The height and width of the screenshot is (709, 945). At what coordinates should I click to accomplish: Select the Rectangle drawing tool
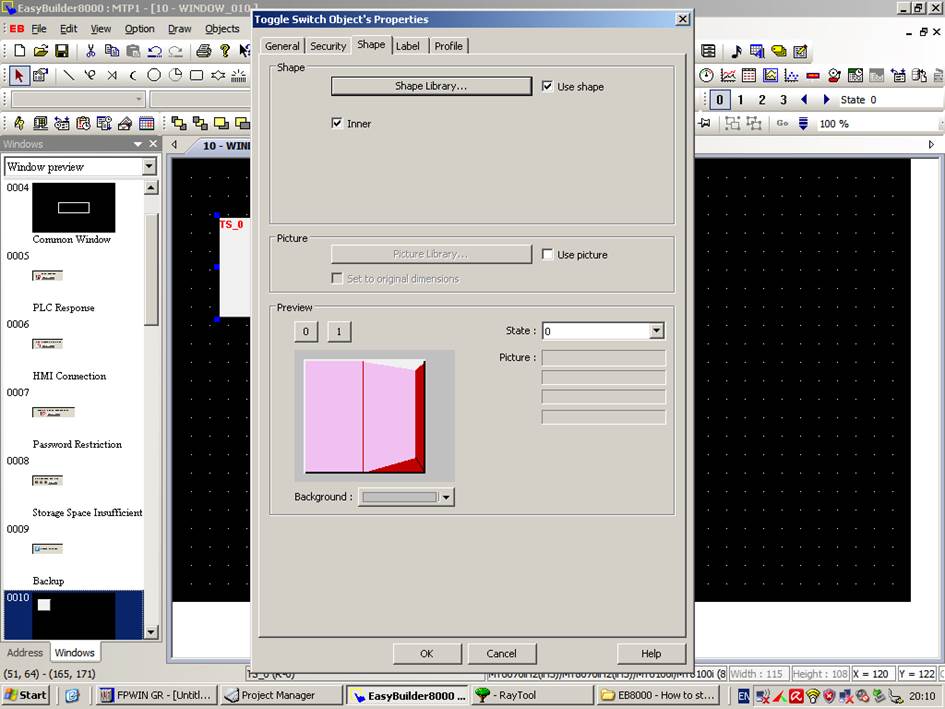tap(197, 75)
